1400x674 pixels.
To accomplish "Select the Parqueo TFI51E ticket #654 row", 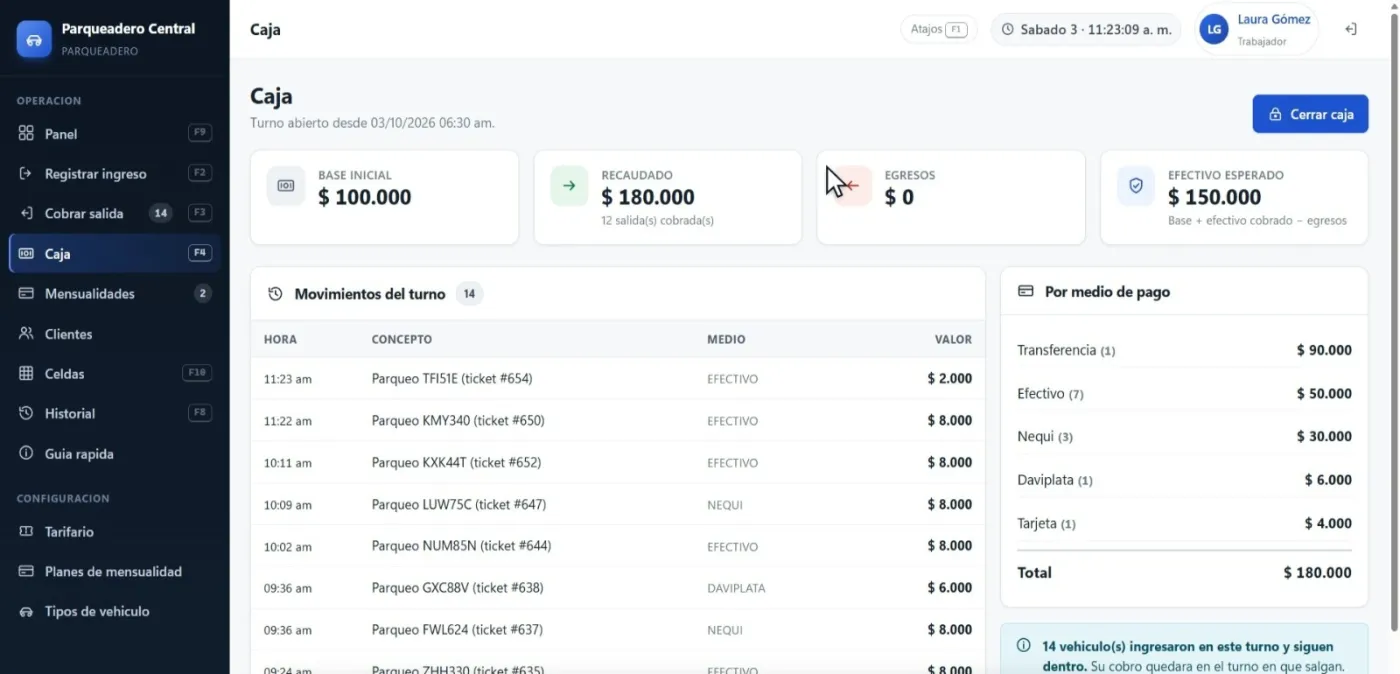I will pos(618,379).
